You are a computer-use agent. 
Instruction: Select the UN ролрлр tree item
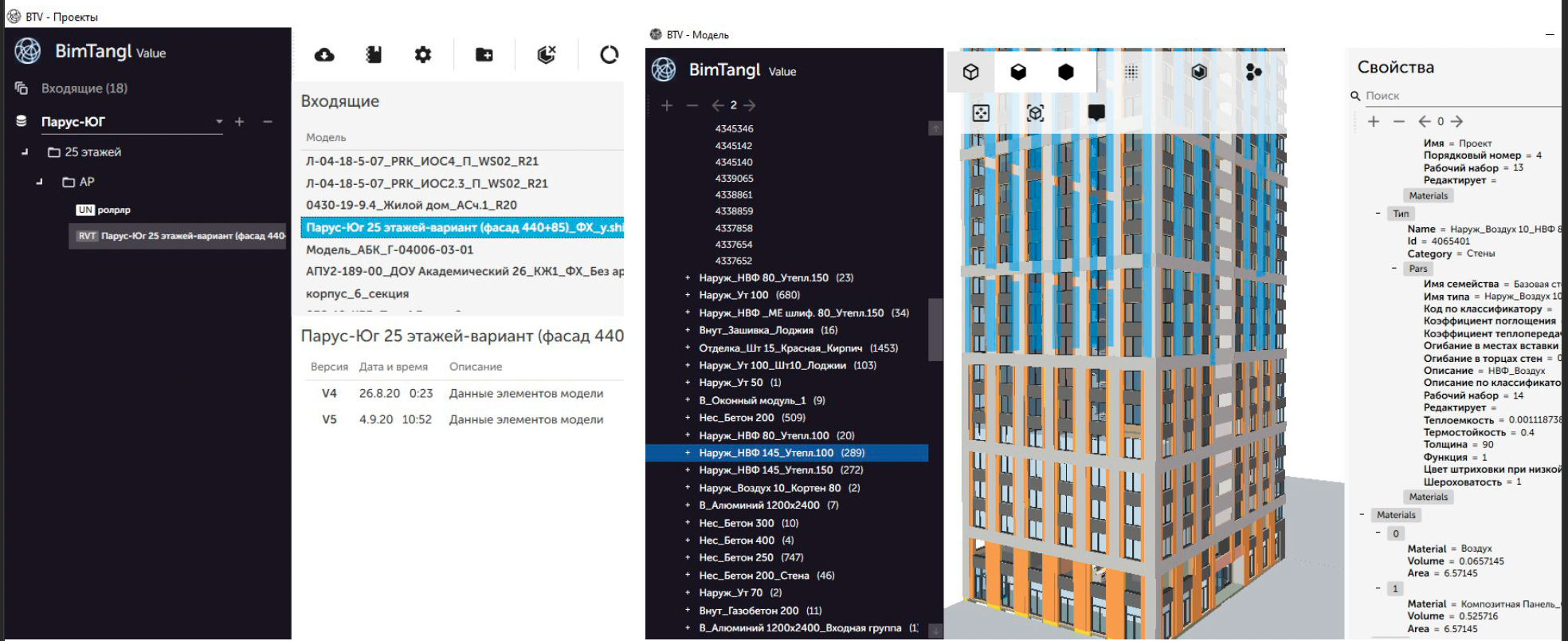click(104, 210)
